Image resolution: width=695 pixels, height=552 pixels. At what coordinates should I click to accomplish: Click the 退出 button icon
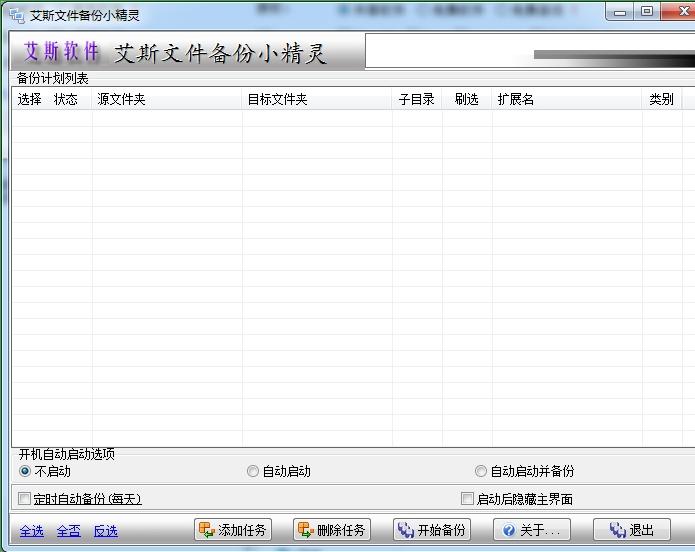pyautogui.click(x=618, y=530)
